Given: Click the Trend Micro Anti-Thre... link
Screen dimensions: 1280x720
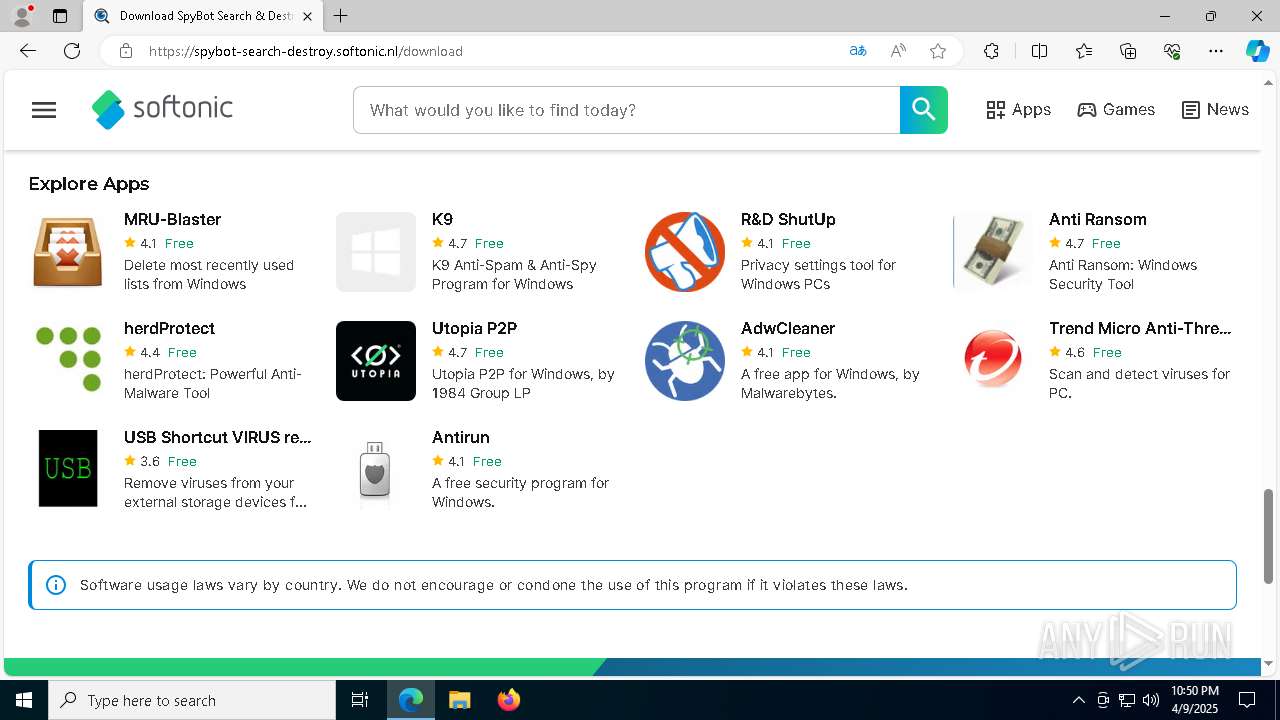Looking at the screenshot, I should point(1140,328).
